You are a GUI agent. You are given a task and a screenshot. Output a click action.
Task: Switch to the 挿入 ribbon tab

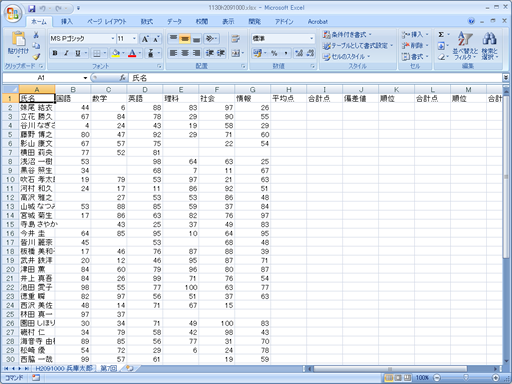tap(67, 22)
